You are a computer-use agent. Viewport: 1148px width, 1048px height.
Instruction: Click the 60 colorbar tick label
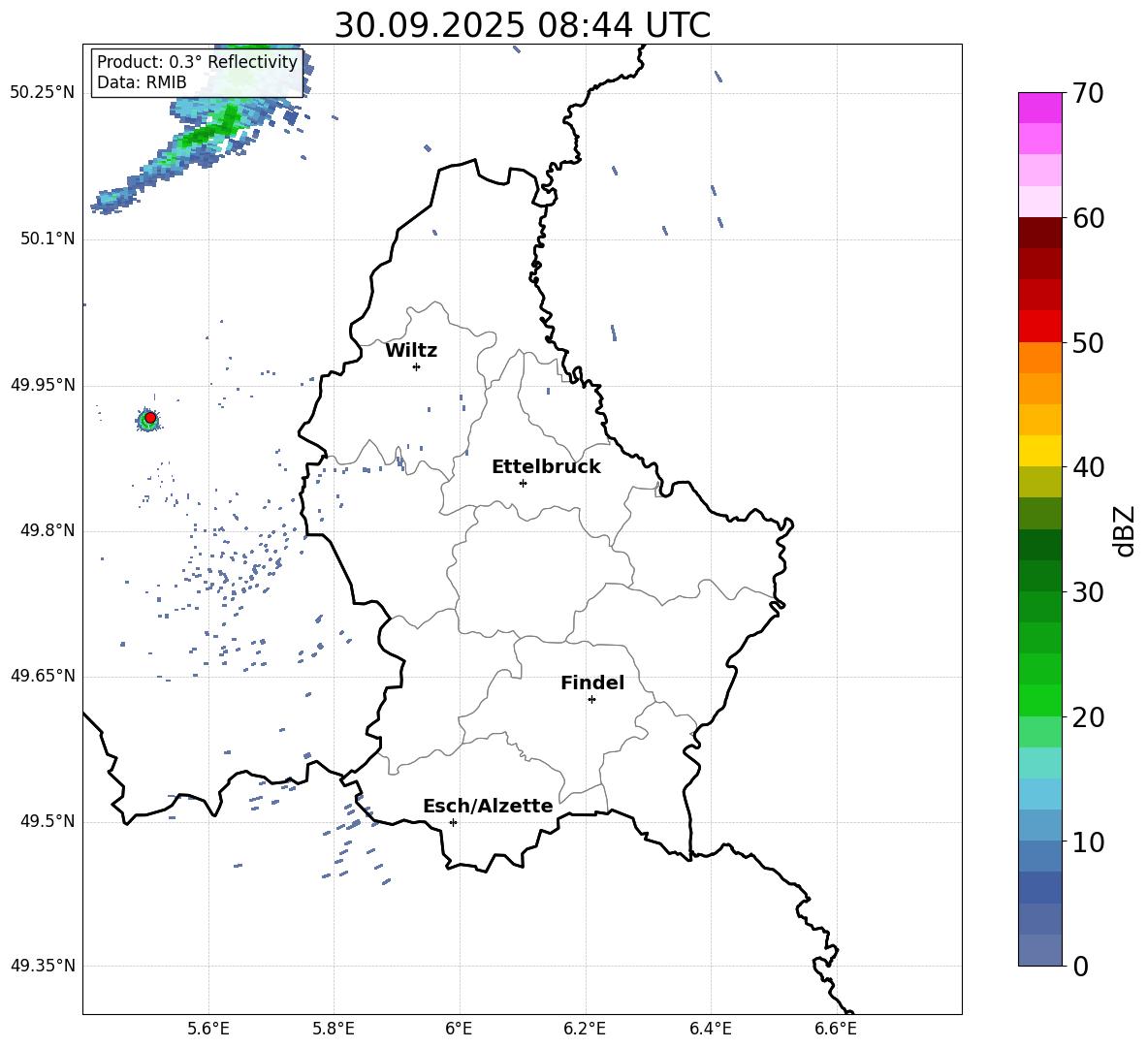[x=1089, y=218]
